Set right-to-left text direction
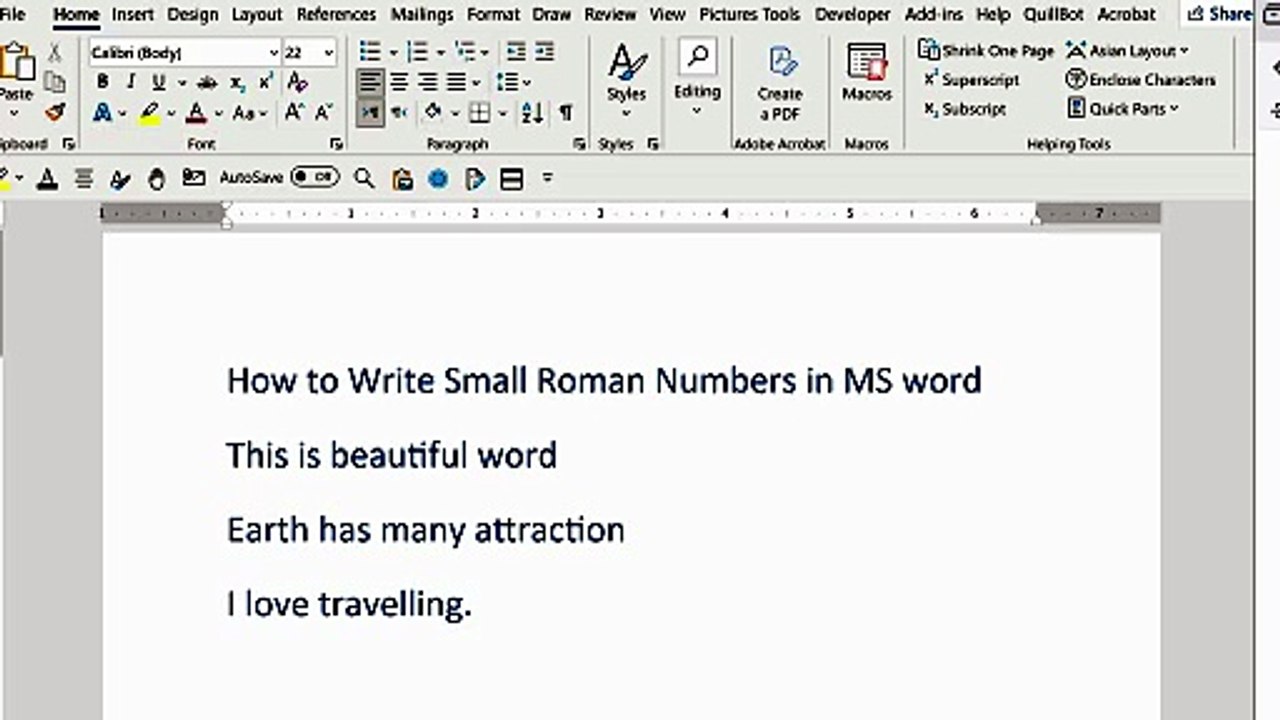Image resolution: width=1280 pixels, height=720 pixels. coord(399,113)
